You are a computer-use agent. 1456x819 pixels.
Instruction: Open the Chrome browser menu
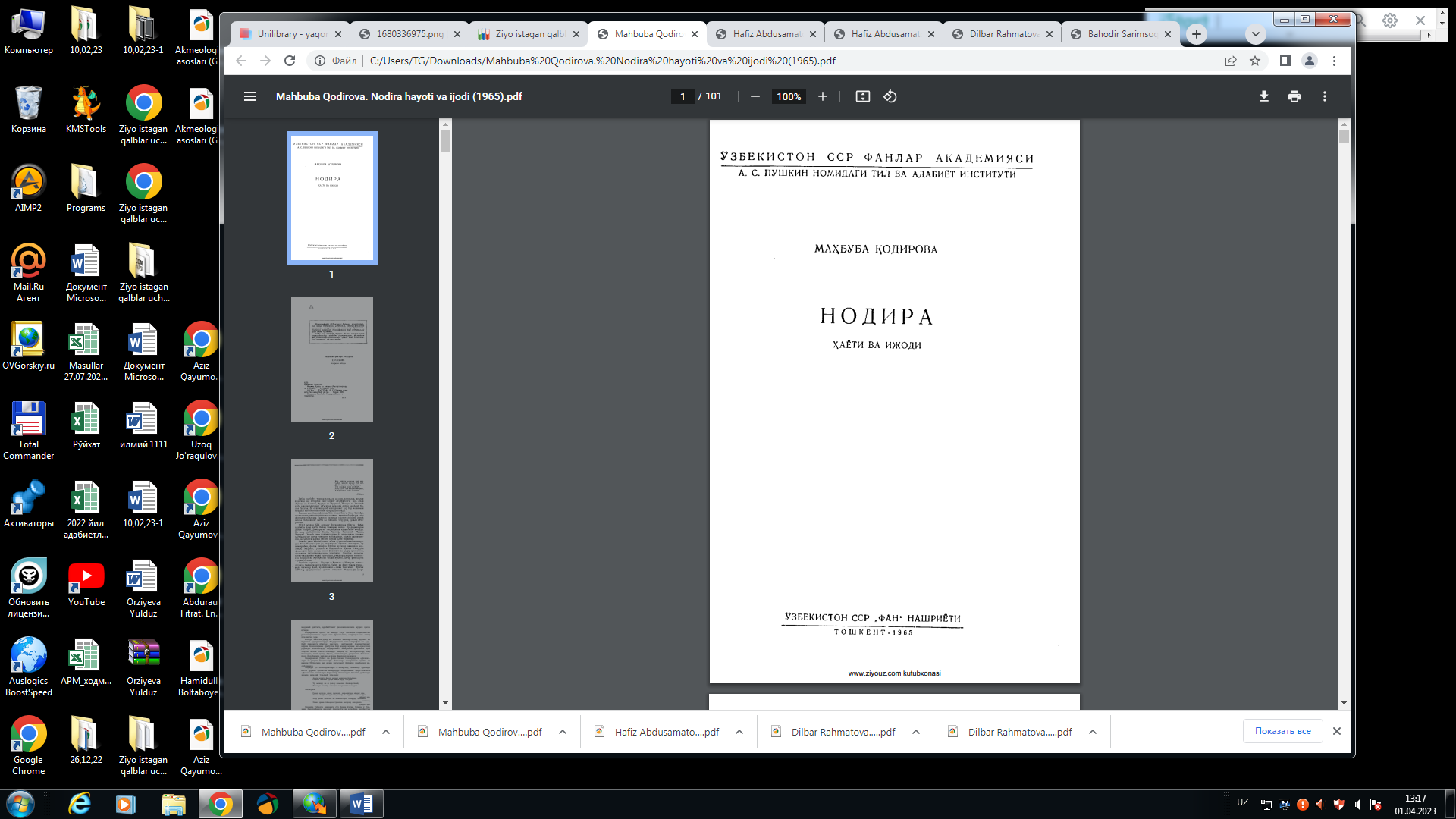(1335, 61)
